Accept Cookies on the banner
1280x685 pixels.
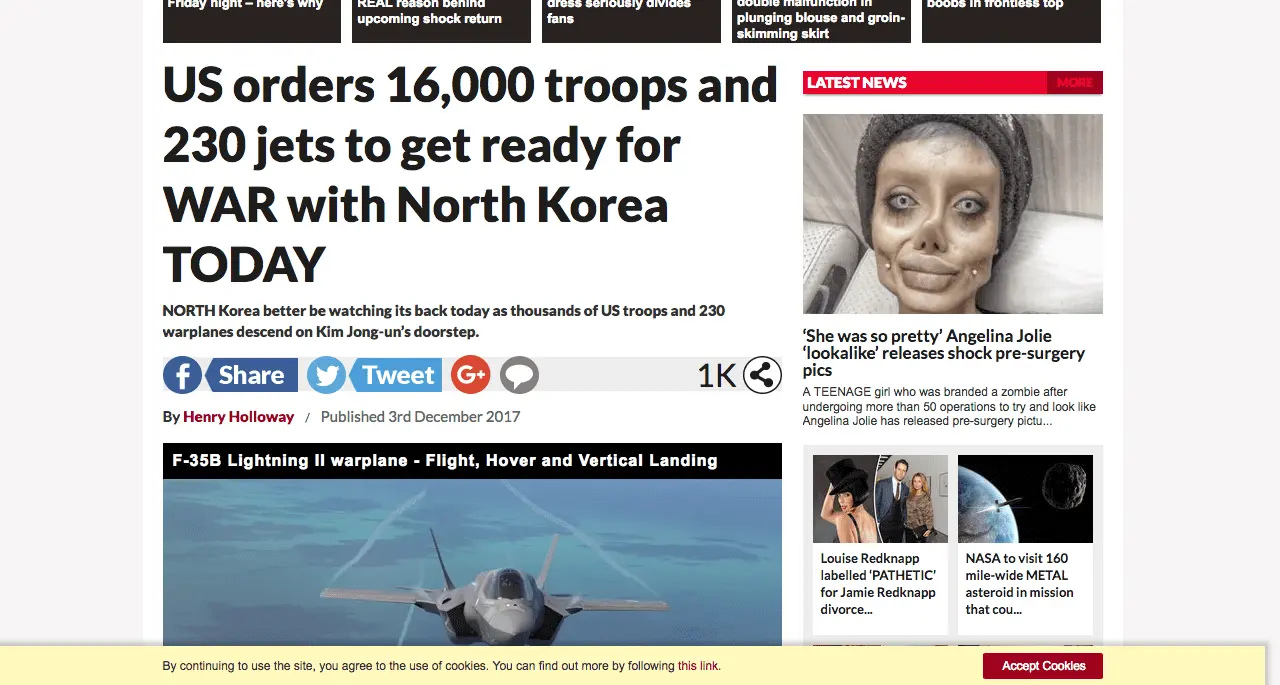(x=1043, y=666)
